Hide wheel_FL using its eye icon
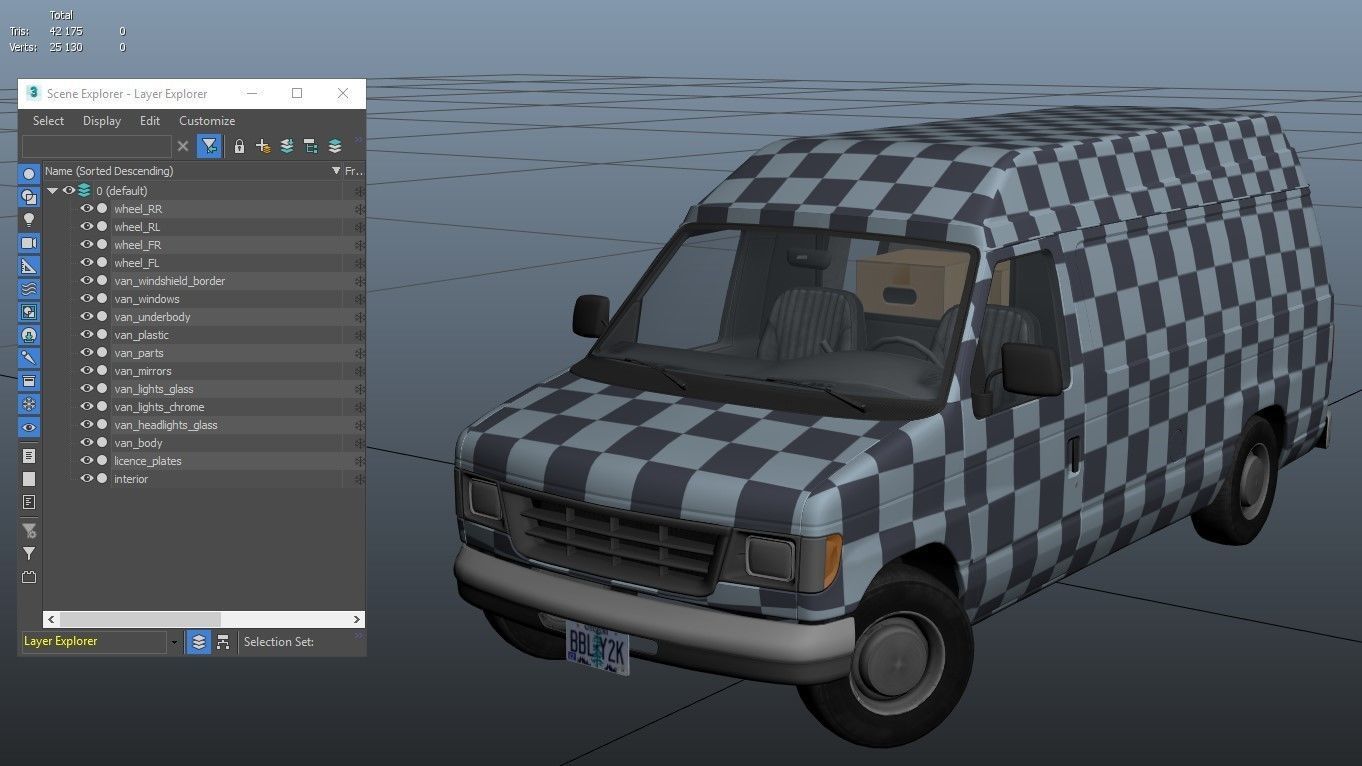The width and height of the screenshot is (1362, 766). pos(87,263)
